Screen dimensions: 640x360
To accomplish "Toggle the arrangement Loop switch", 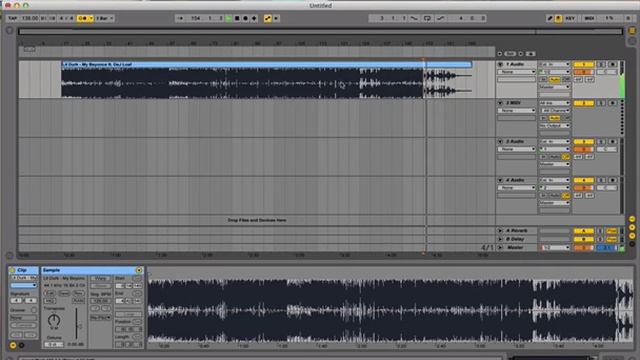I will coord(427,18).
